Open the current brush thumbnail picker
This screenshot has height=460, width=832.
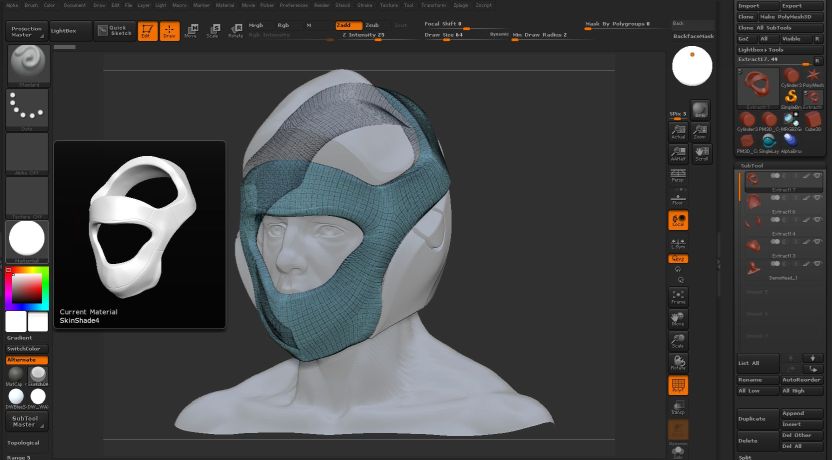(x=28, y=65)
